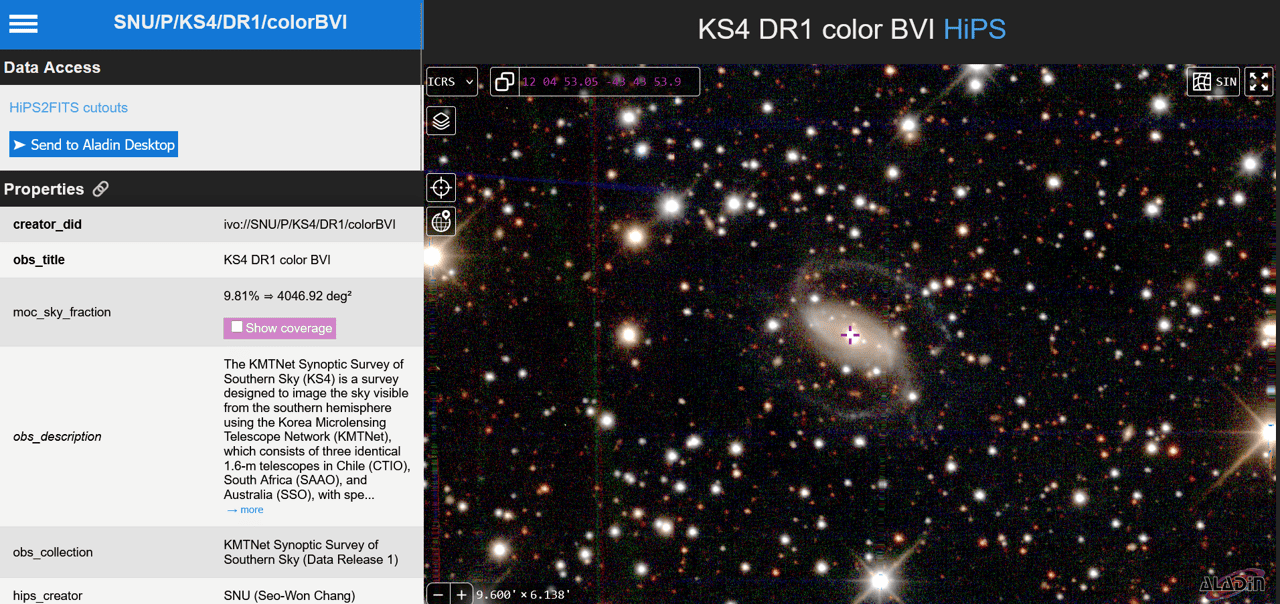The height and width of the screenshot is (604, 1280).
Task: Click the HiPS link in the title
Action: coord(974,30)
